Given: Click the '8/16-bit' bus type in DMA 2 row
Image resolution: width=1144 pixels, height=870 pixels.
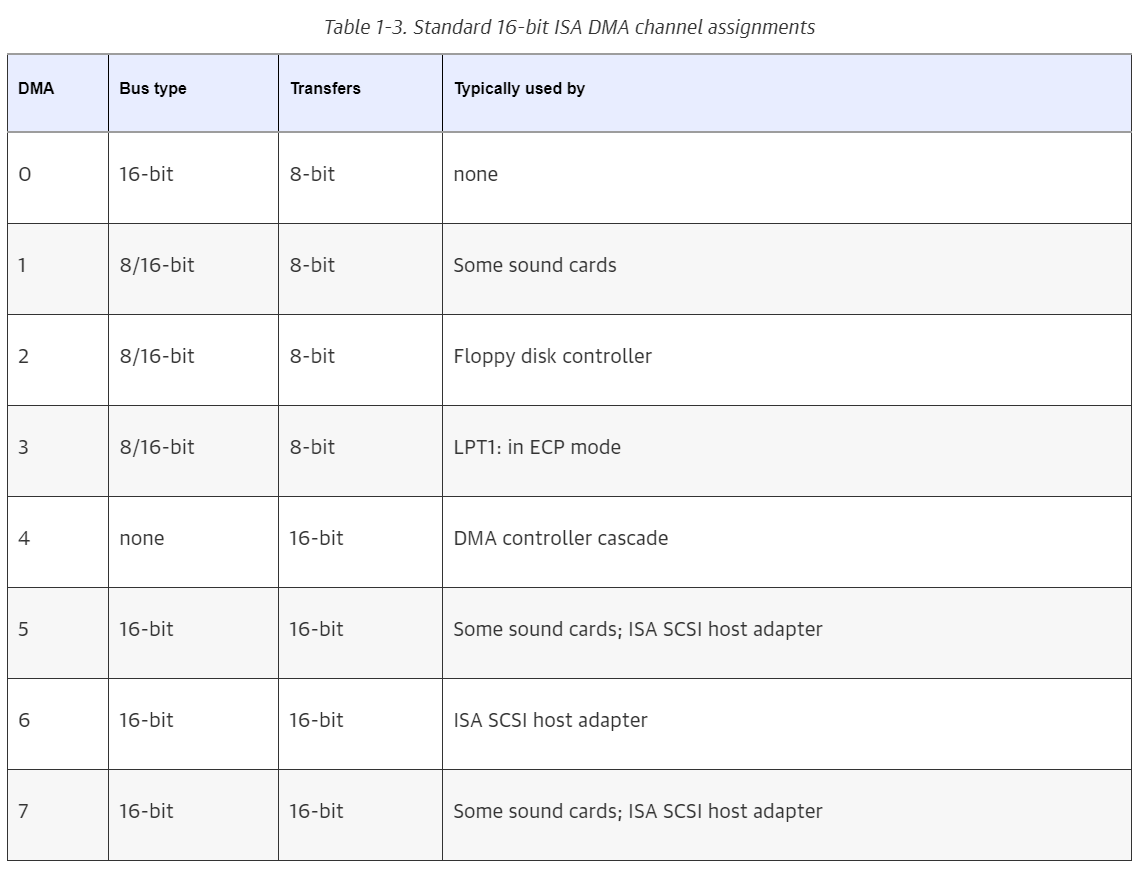Looking at the screenshot, I should tap(193, 360).
